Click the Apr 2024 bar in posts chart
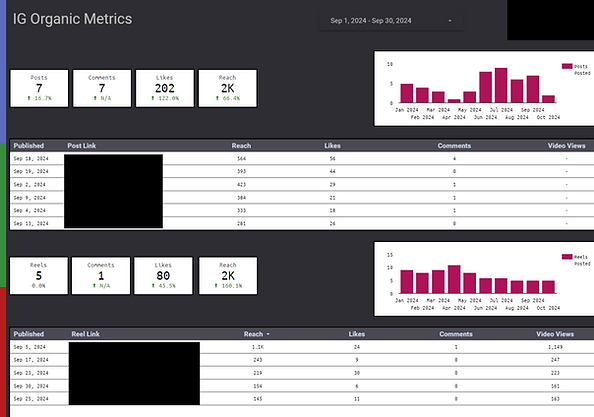Screen dimensions: 594x417 click(x=454, y=101)
